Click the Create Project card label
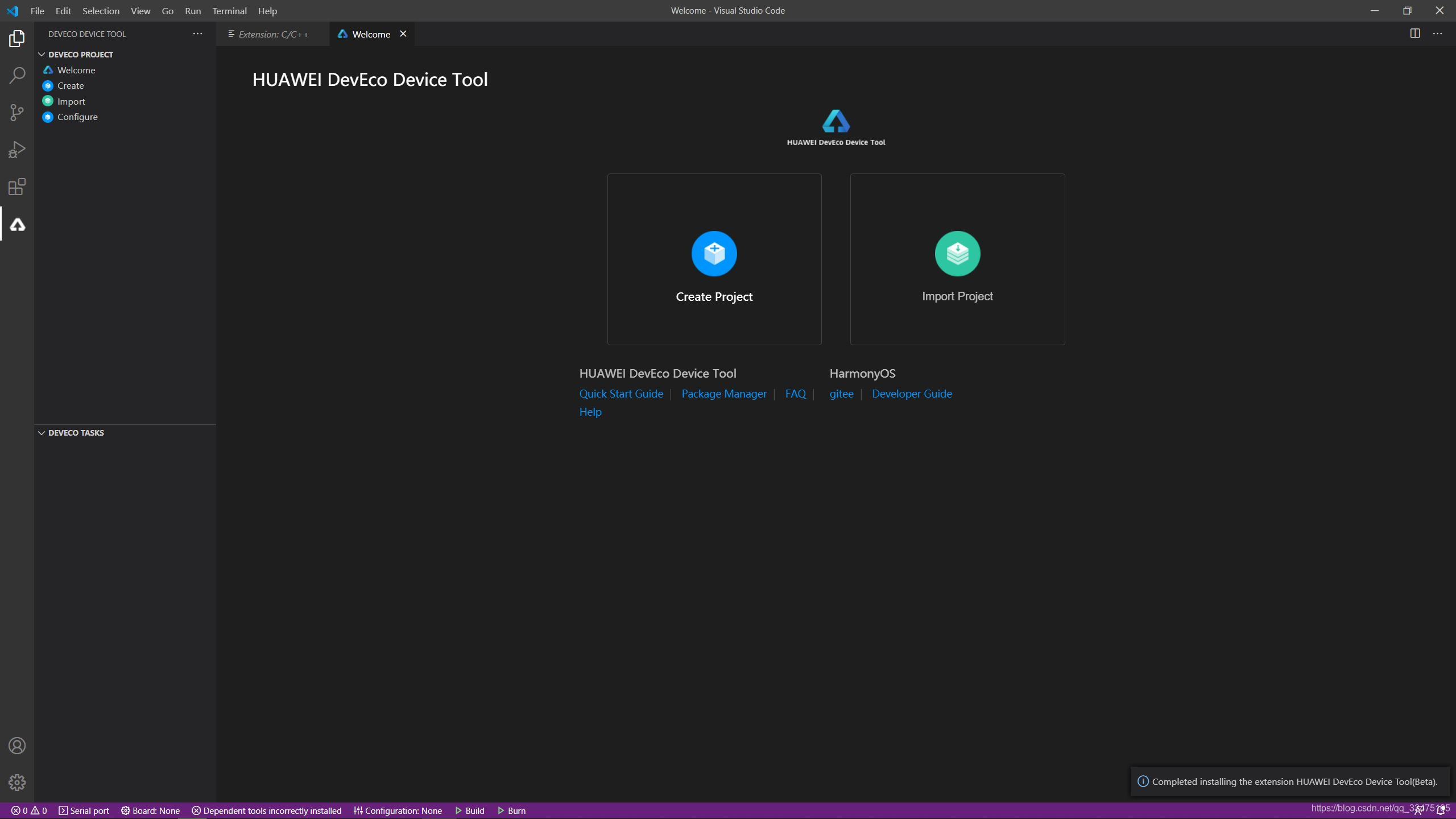 714,296
